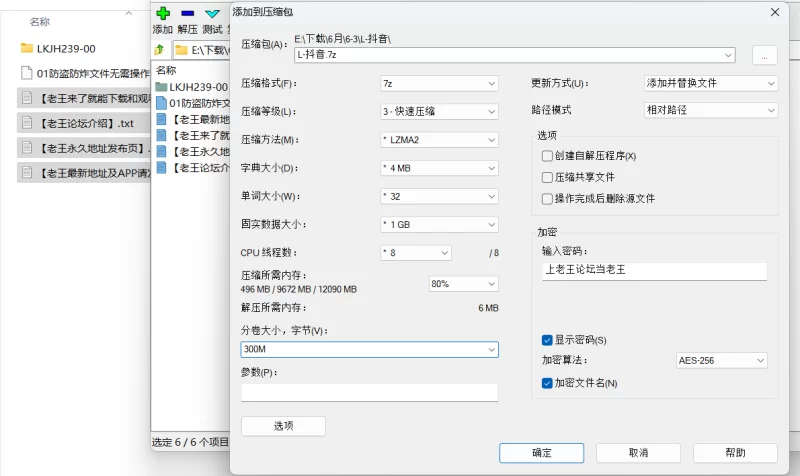Click the 选项 button at bottom

tap(283, 426)
